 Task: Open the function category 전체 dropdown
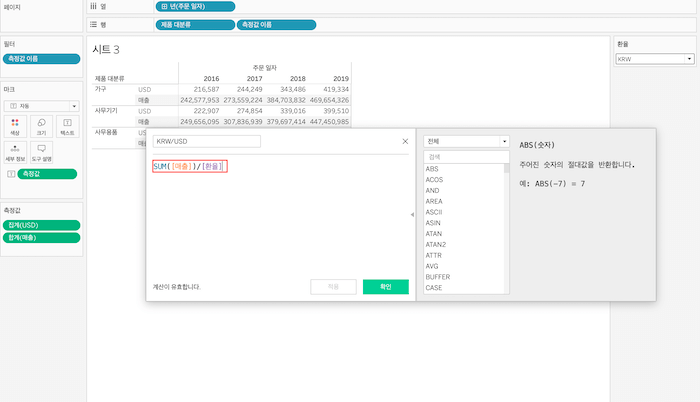[466, 141]
